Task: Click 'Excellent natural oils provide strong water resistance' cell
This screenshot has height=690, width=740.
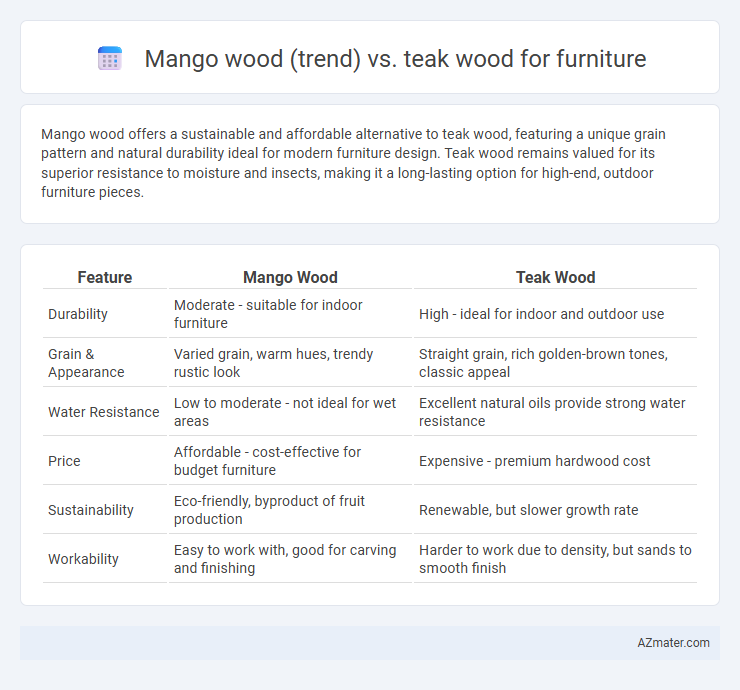Action: (555, 412)
